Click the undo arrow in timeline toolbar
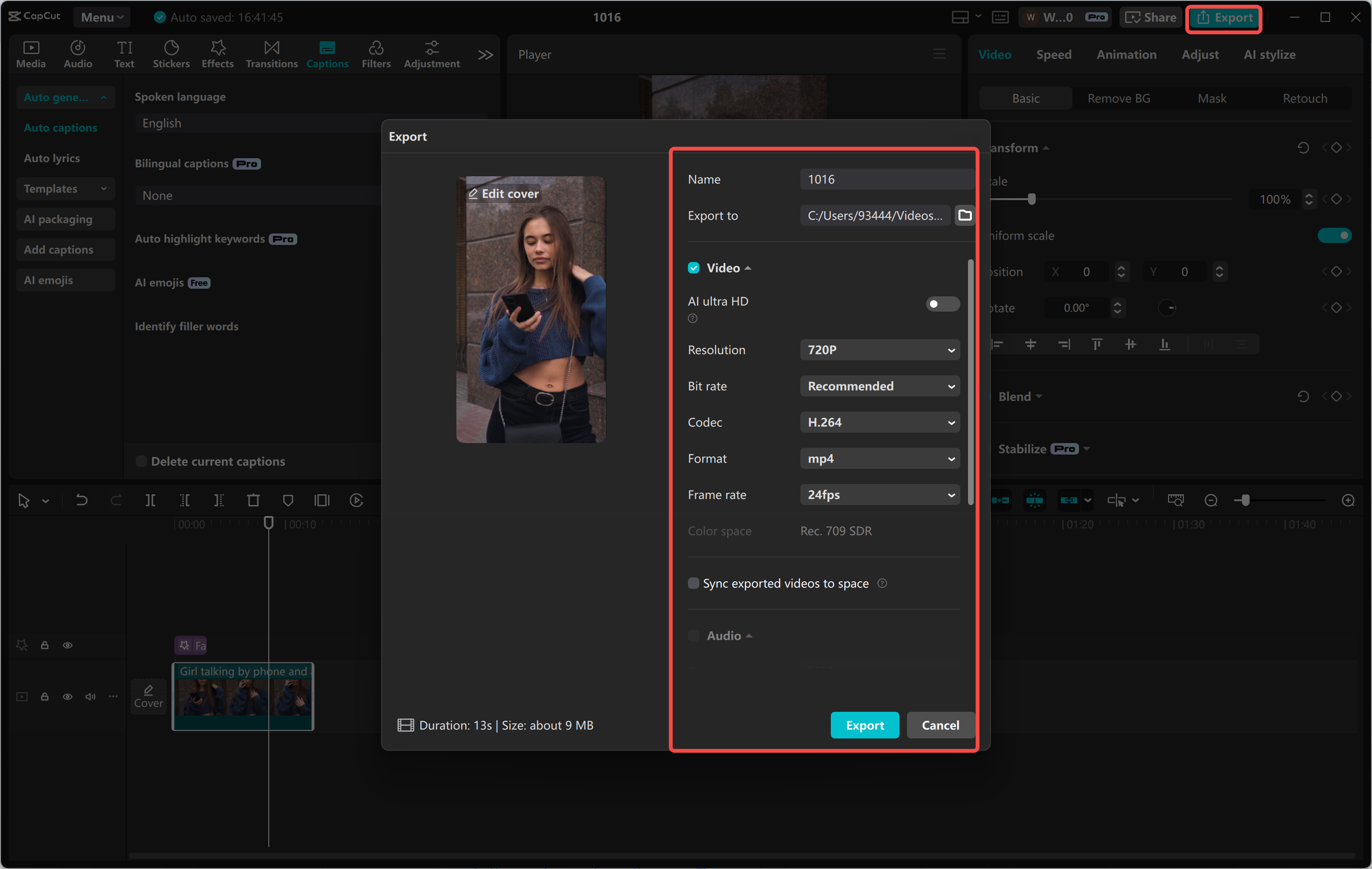This screenshot has height=869, width=1372. tap(81, 500)
